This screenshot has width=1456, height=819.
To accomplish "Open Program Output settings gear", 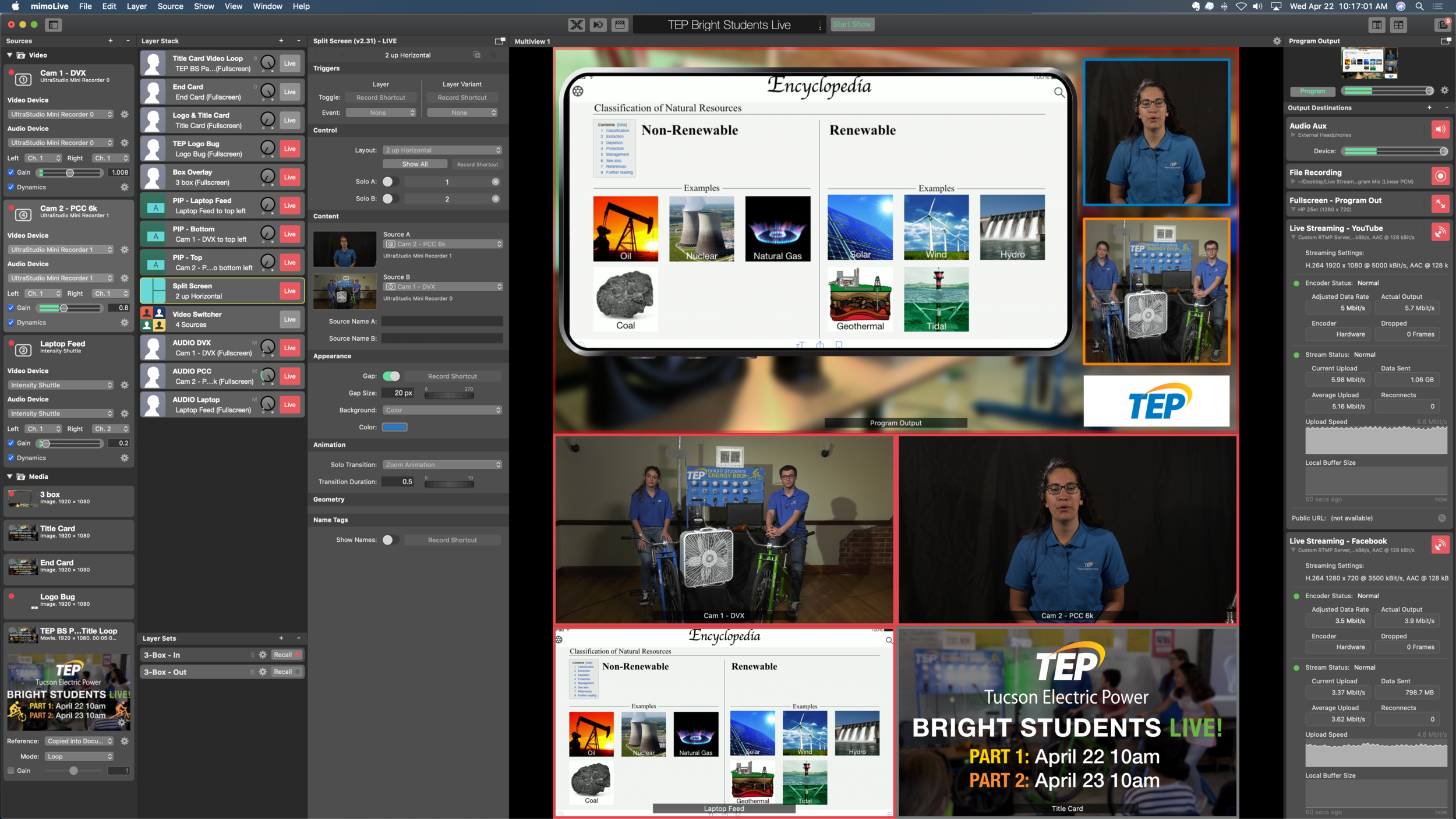I will (x=1444, y=90).
